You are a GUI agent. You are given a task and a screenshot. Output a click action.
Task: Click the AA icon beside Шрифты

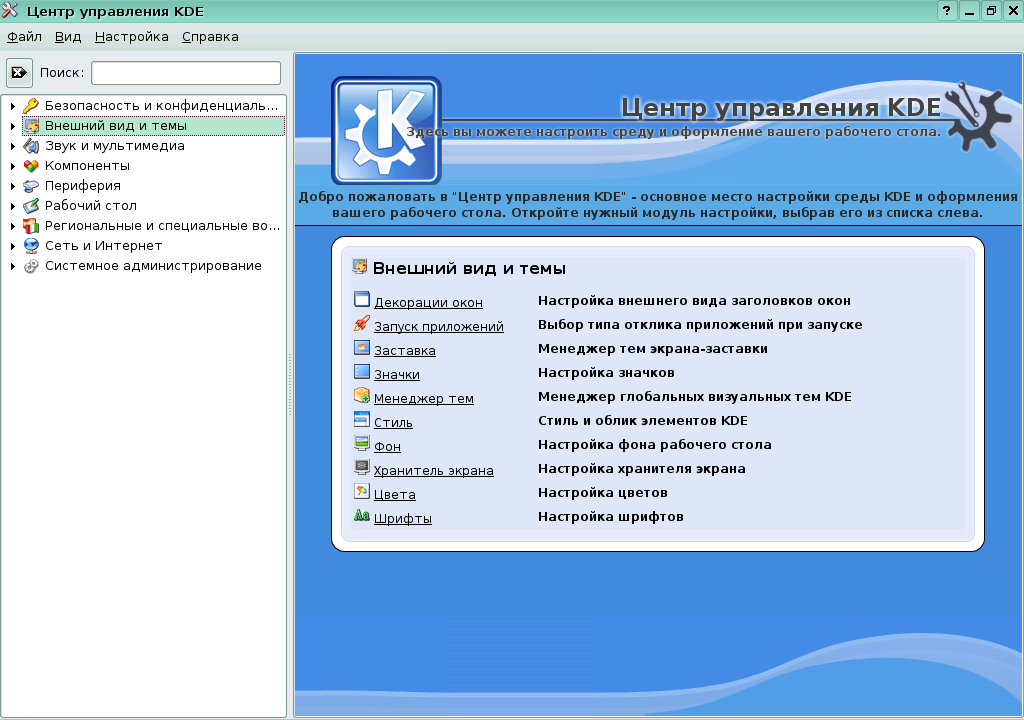(360, 516)
